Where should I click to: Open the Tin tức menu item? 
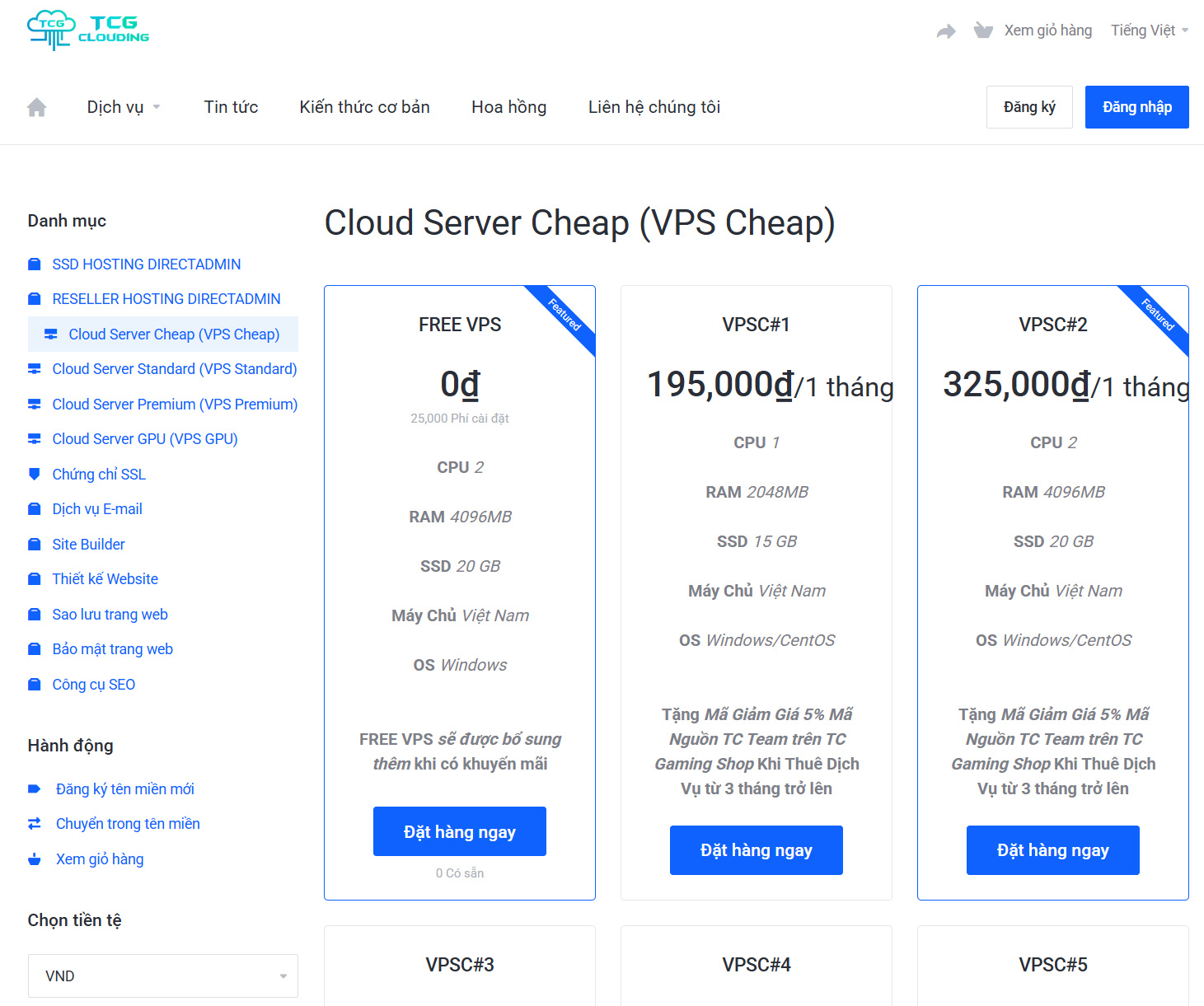click(231, 107)
